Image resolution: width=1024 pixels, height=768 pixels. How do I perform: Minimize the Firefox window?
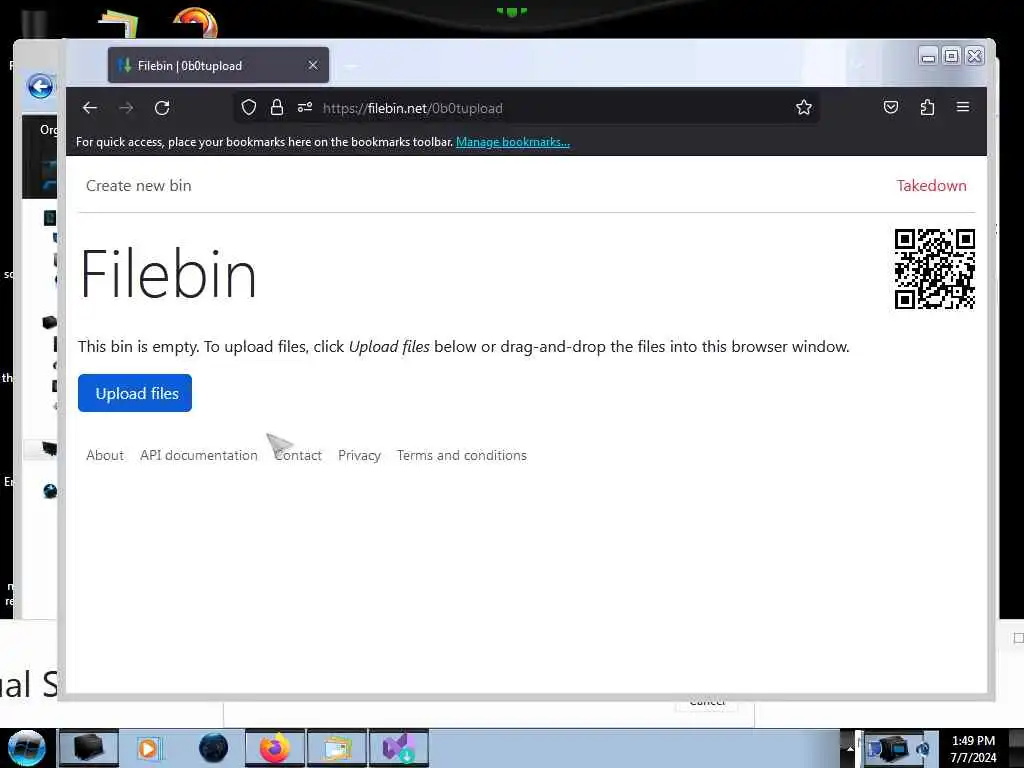pos(927,57)
